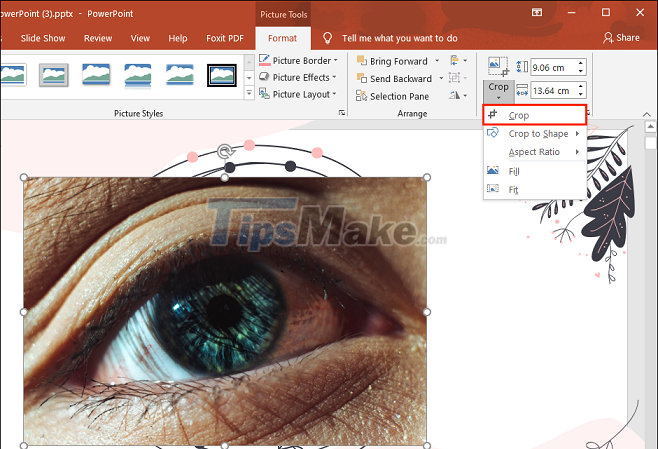
Task: Select the fifth picture style thumbnail
Action: (180, 74)
